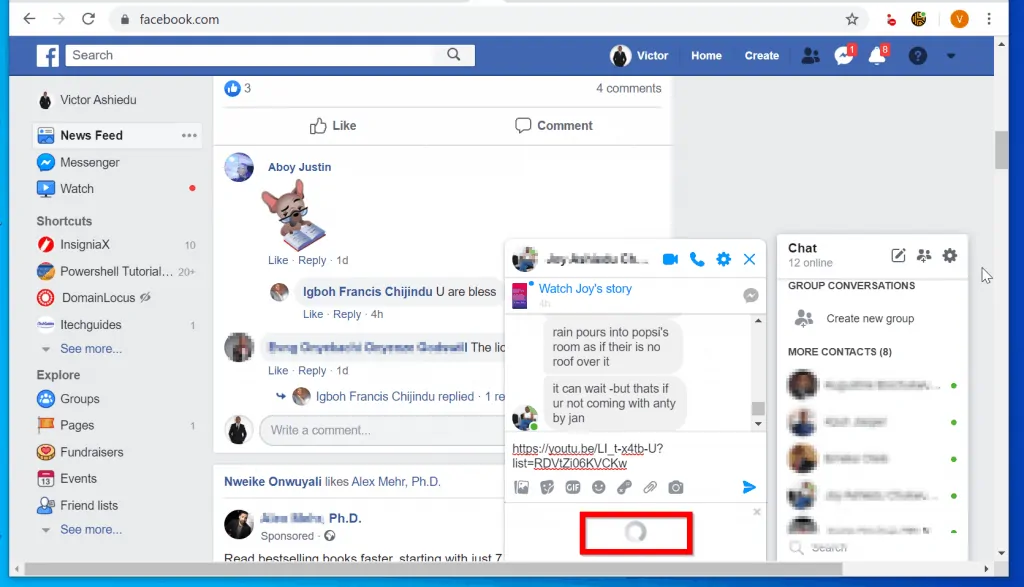Open the emoji picker in the chat

click(x=599, y=487)
